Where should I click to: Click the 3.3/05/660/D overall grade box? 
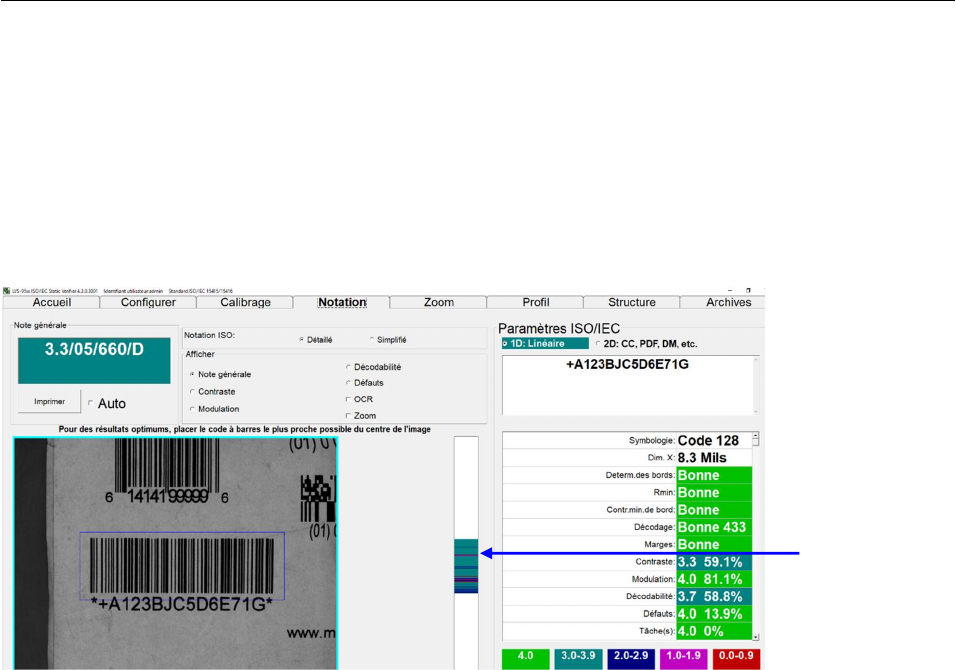[94, 361]
